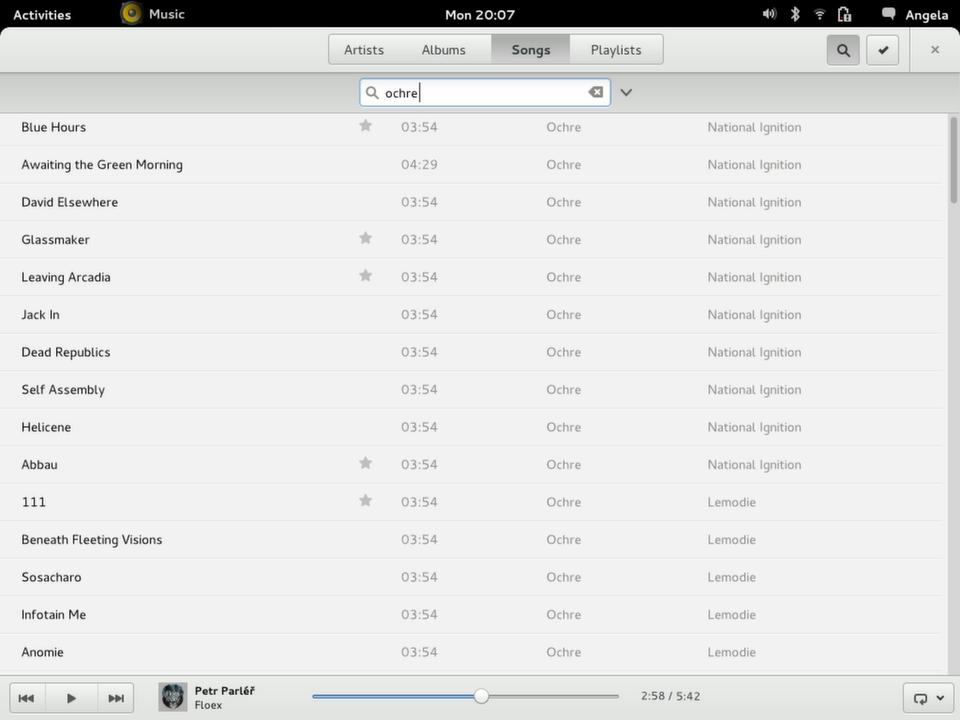The image size is (960, 720).
Task: Click the 04:29 duration value
Action: coord(419,165)
